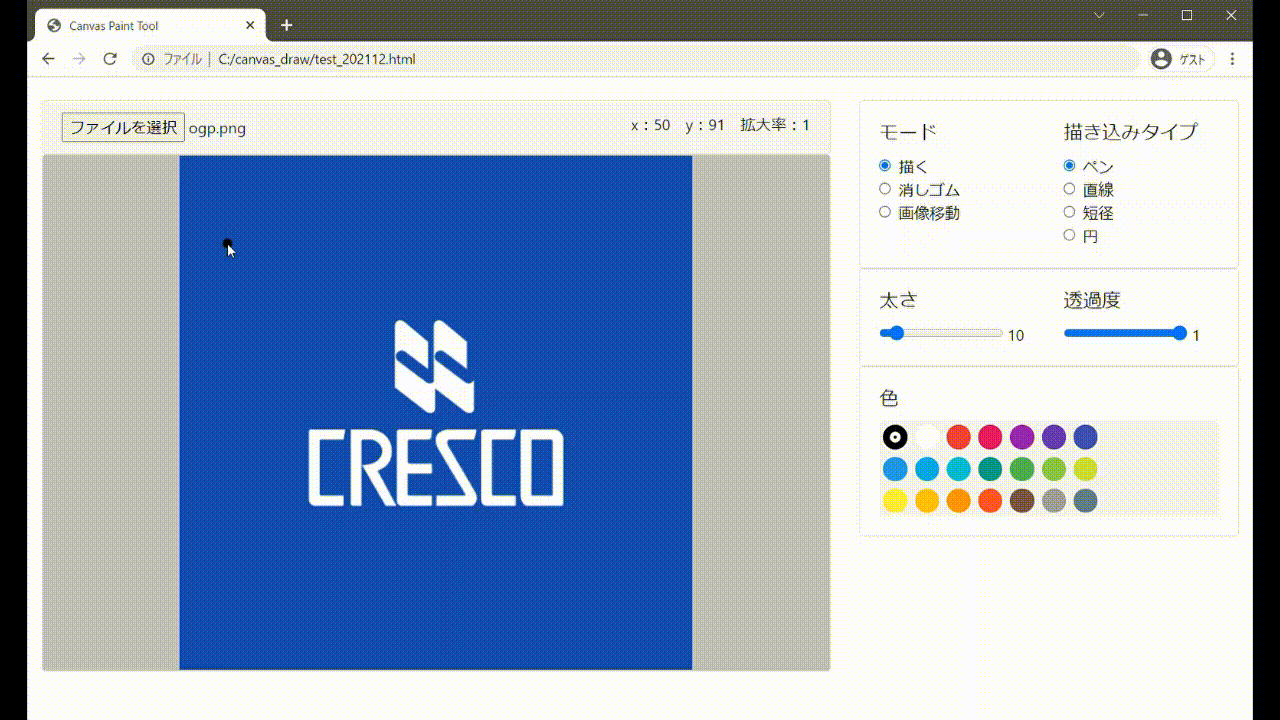Select the 画像移動 mode

pyautogui.click(x=885, y=212)
